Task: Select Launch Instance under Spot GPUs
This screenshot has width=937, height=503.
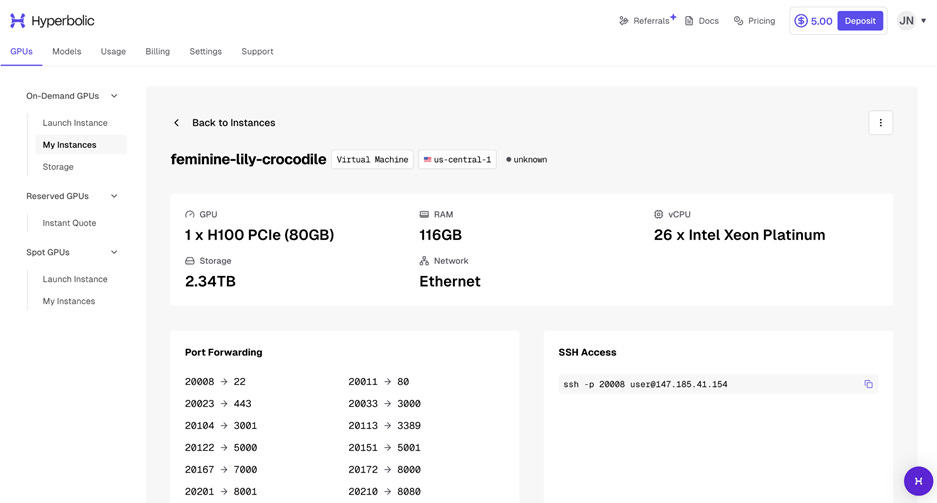Action: click(75, 279)
